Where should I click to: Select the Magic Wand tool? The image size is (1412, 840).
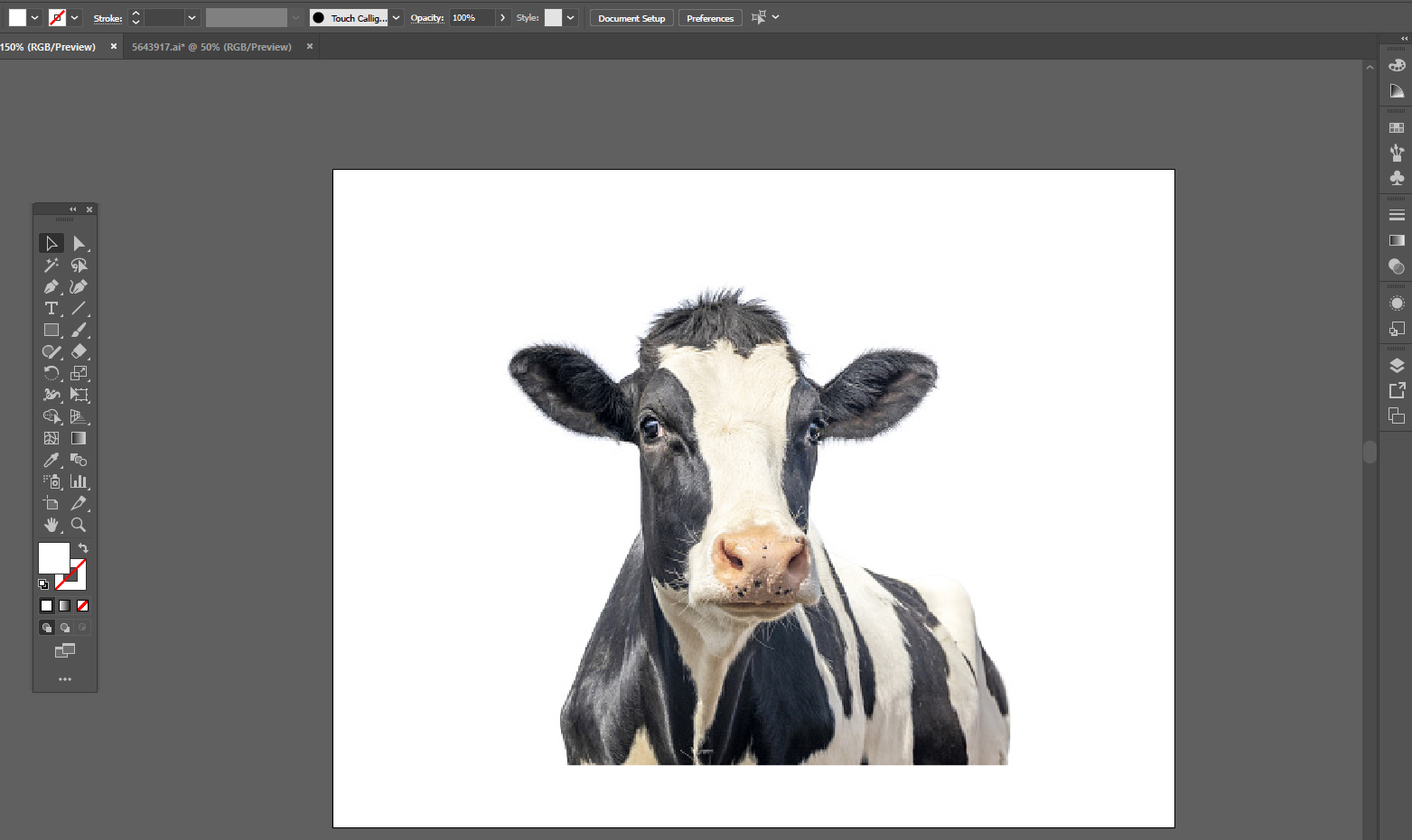[x=51, y=266]
